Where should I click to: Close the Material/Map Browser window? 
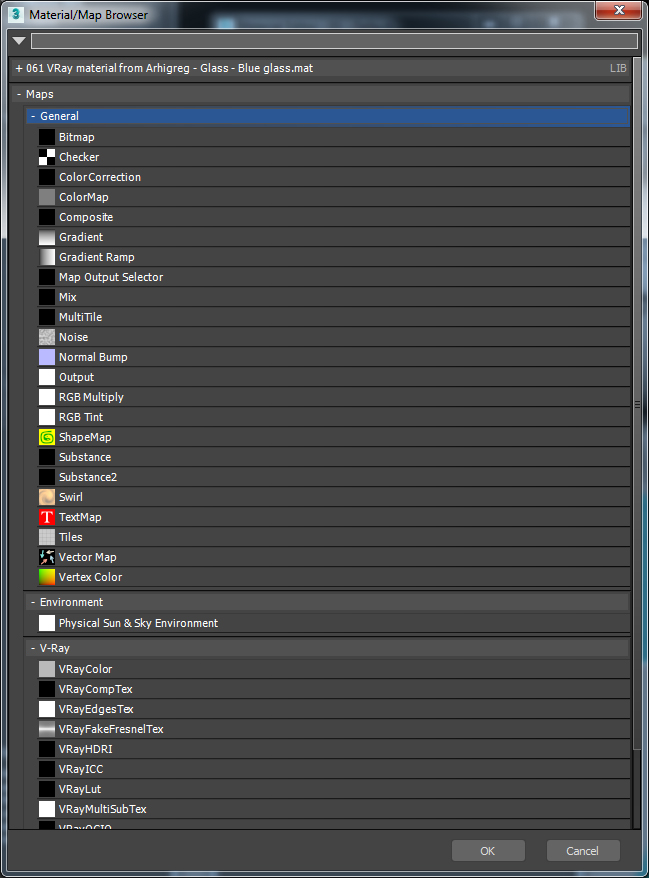[x=619, y=10]
